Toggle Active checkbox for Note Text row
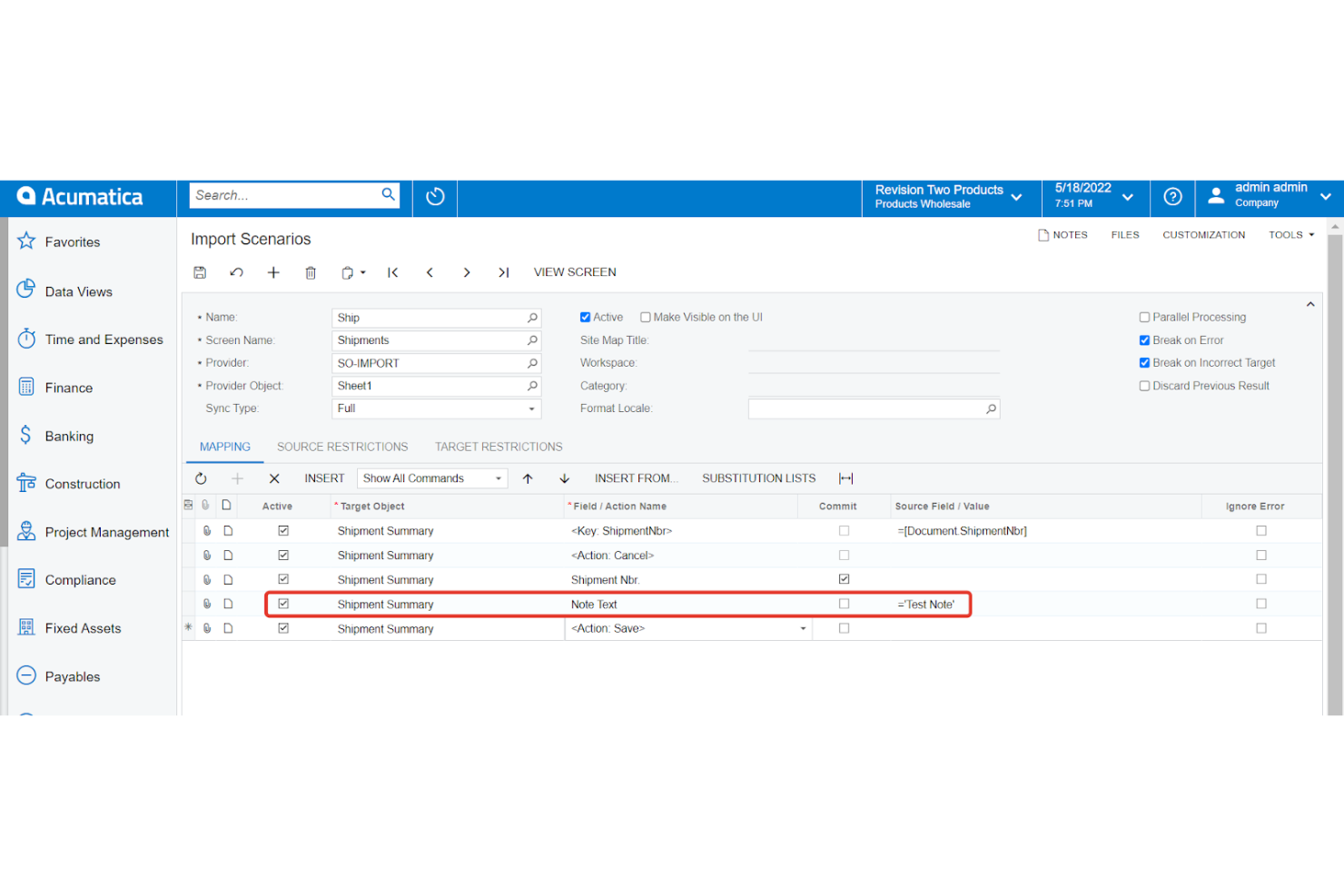The width and height of the screenshot is (1344, 896). pyautogui.click(x=283, y=604)
